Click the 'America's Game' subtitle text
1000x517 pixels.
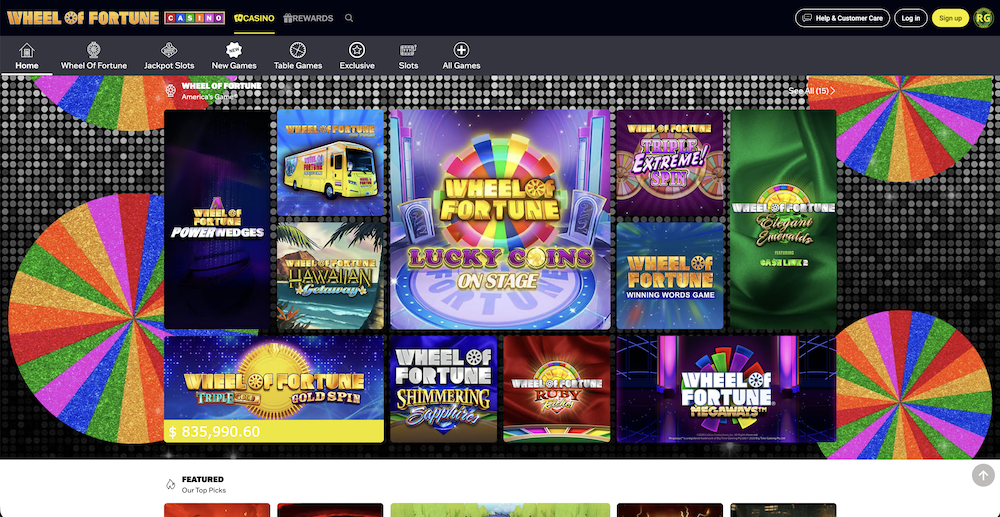(209, 97)
